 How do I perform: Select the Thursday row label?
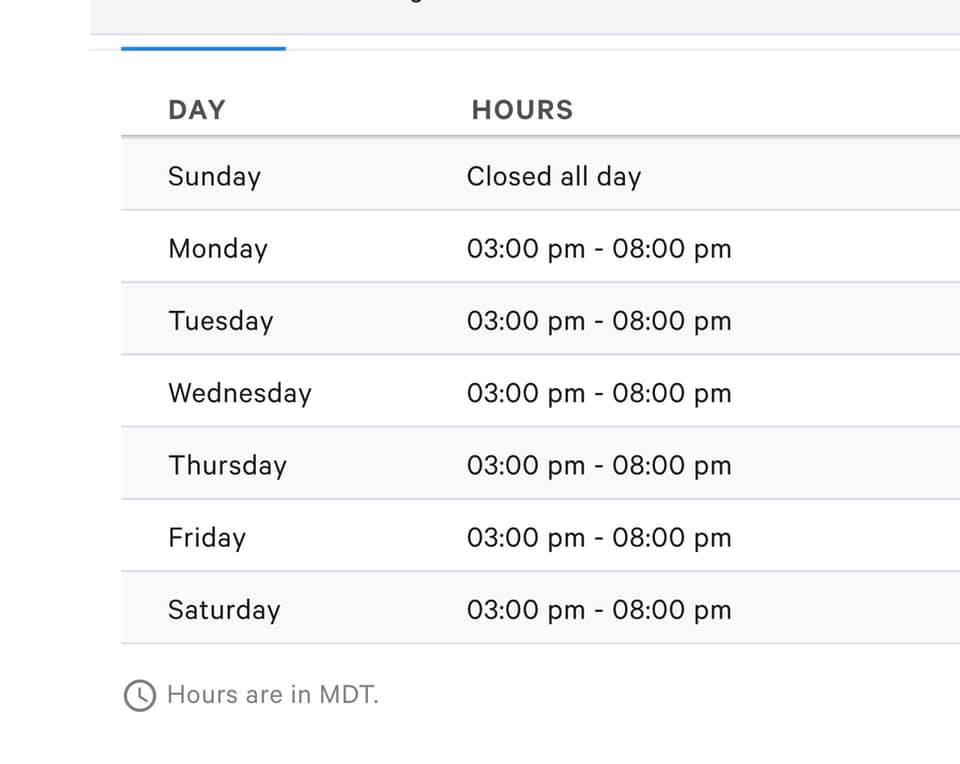(x=228, y=465)
